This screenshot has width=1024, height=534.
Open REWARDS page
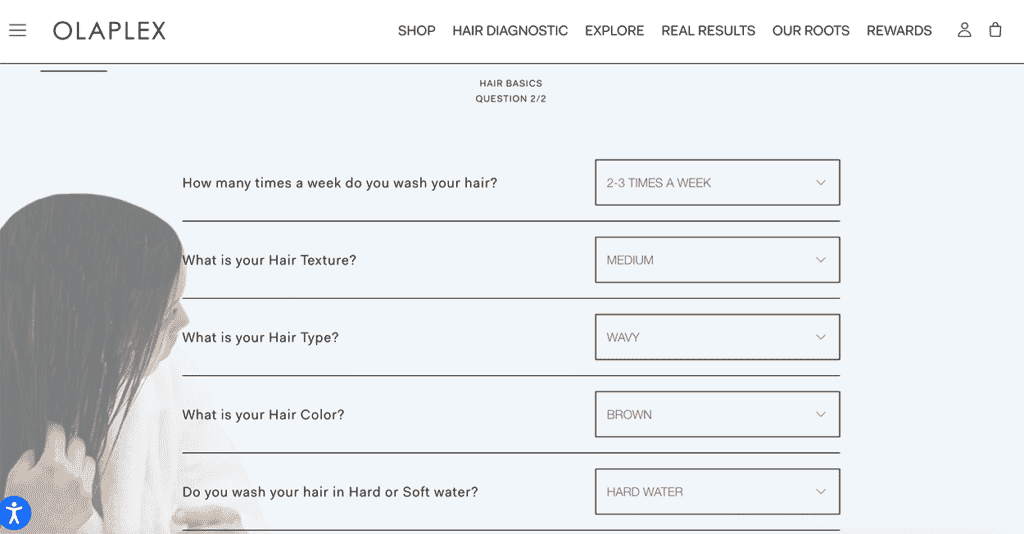(x=899, y=31)
